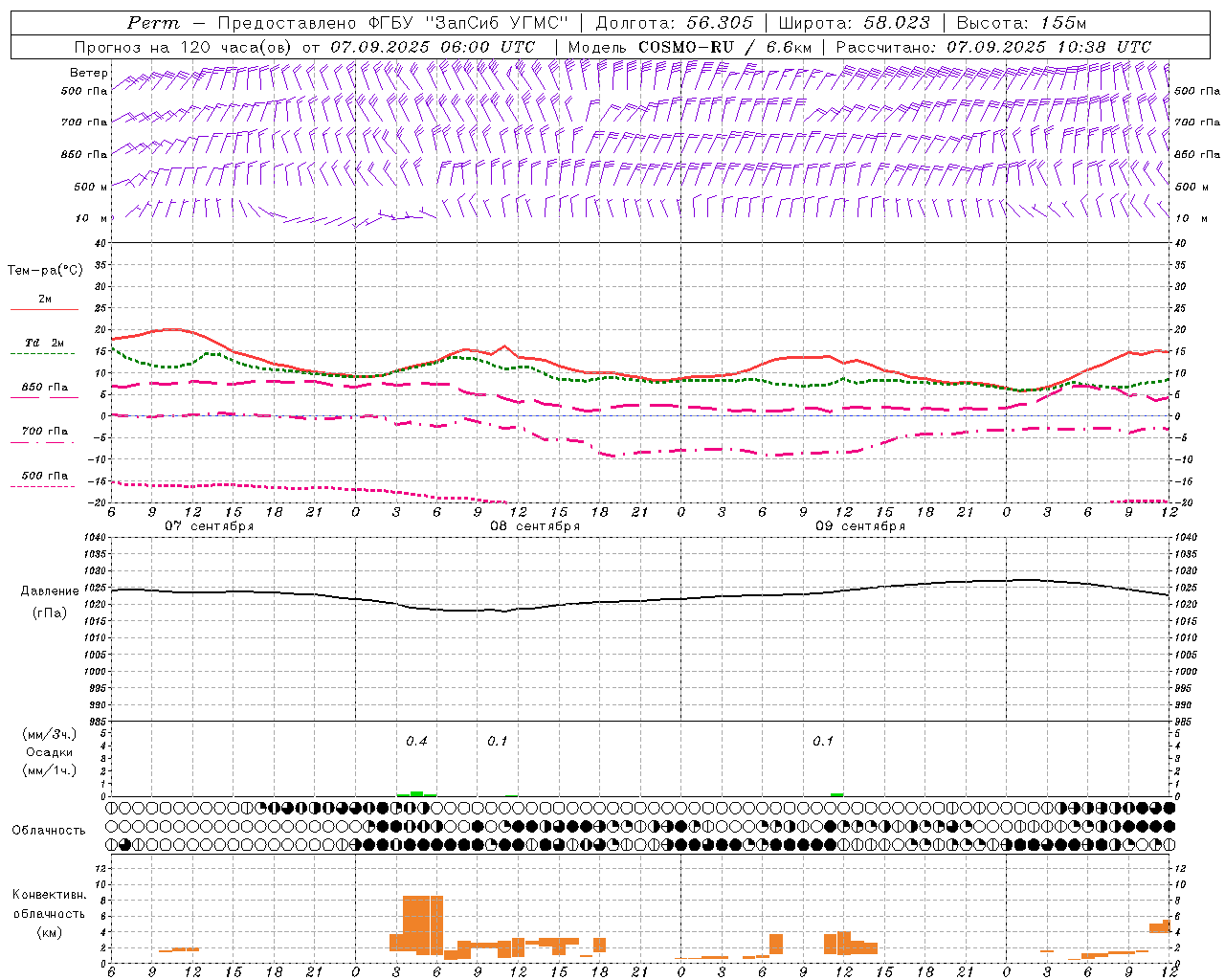Click the solid red line sample under "2м"
1225x980 pixels.
(x=44, y=309)
